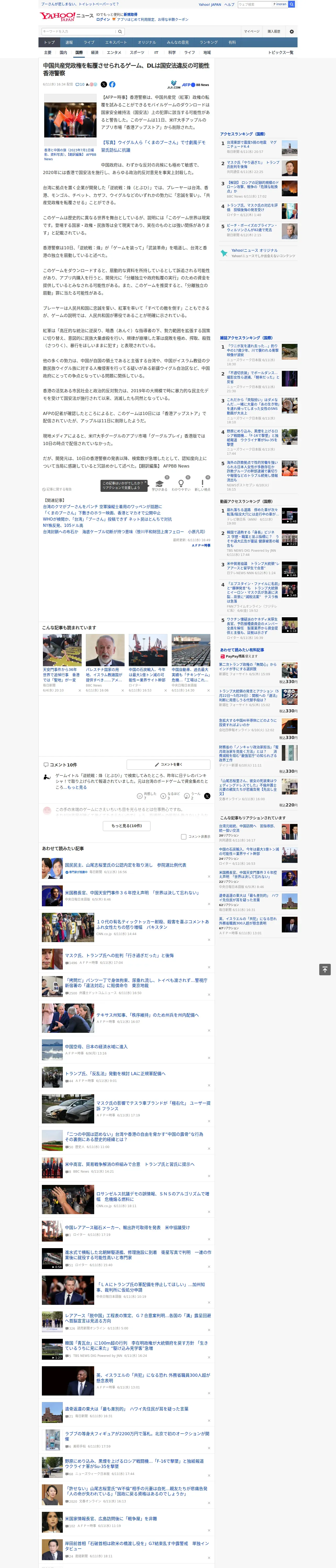Screen dimensions: 336x1568
Task: Open ヘルプ link in top header
Action: coord(229,4)
